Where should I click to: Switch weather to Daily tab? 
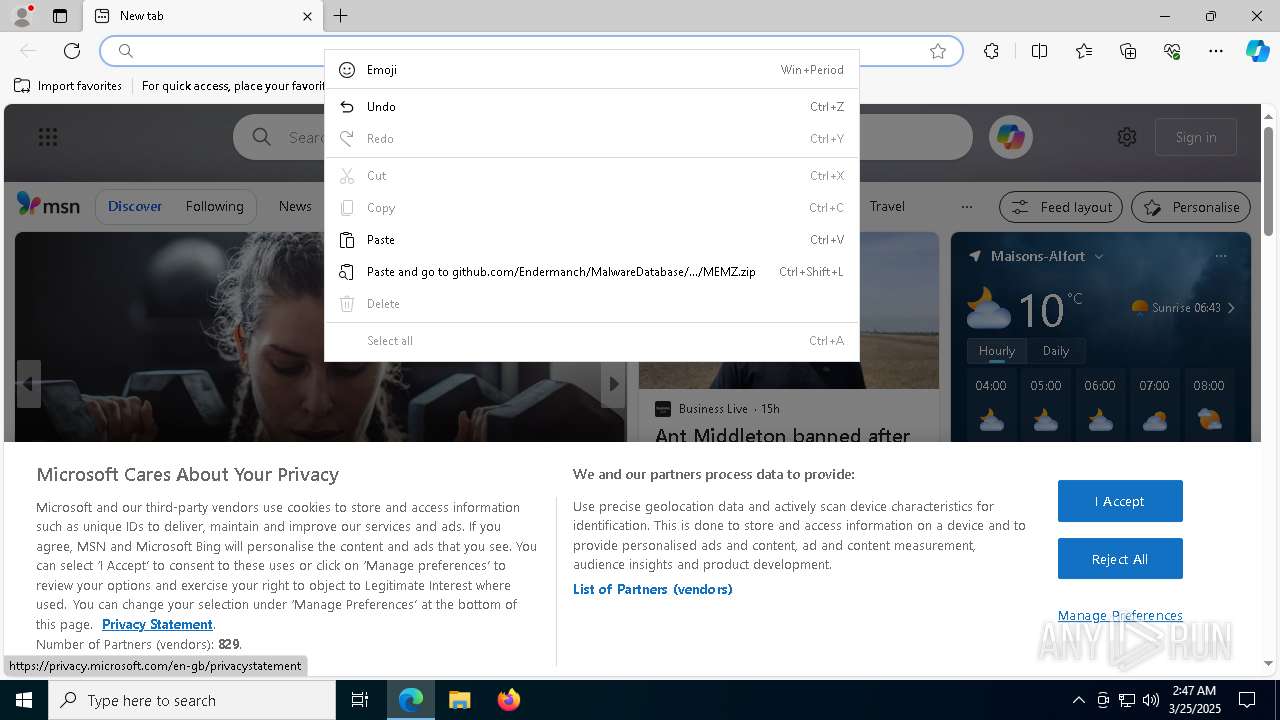(1056, 351)
